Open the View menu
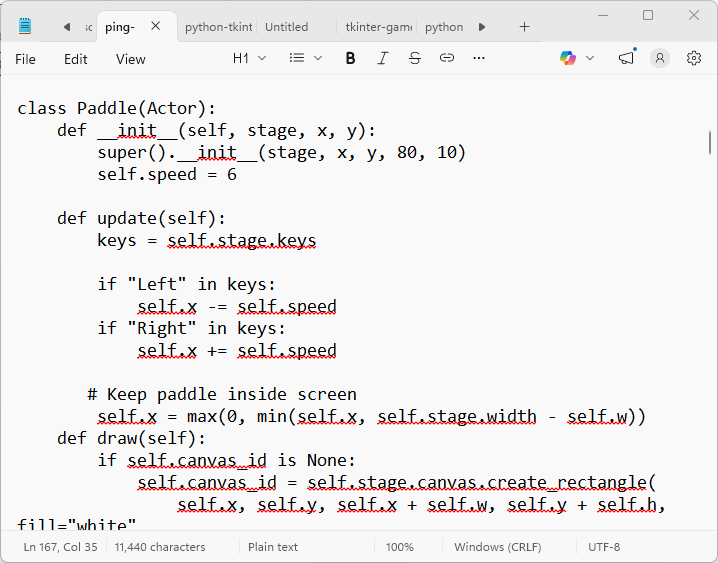The image size is (718, 563). 131,59
